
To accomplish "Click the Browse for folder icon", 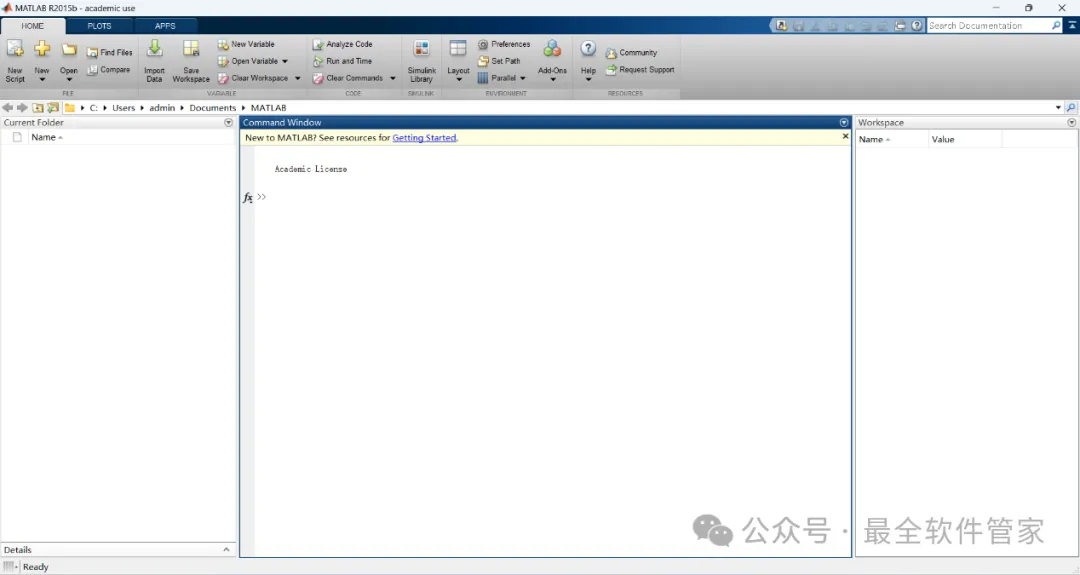I will 53,107.
